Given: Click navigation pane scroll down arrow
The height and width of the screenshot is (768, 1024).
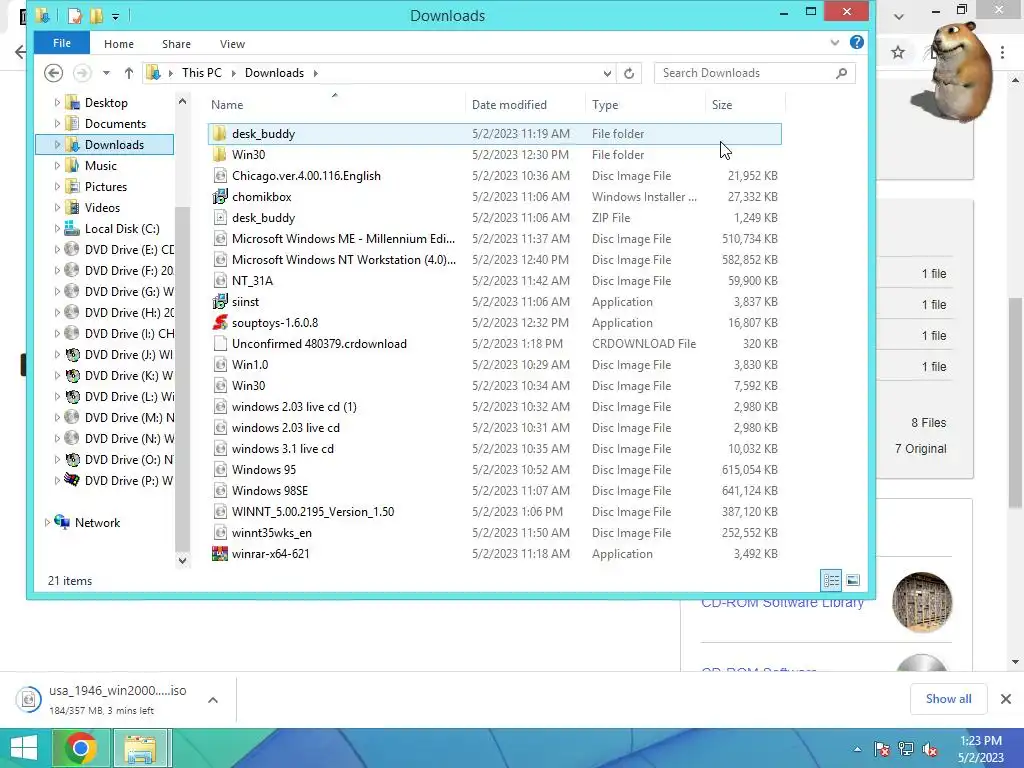Looking at the screenshot, I should click(182, 560).
